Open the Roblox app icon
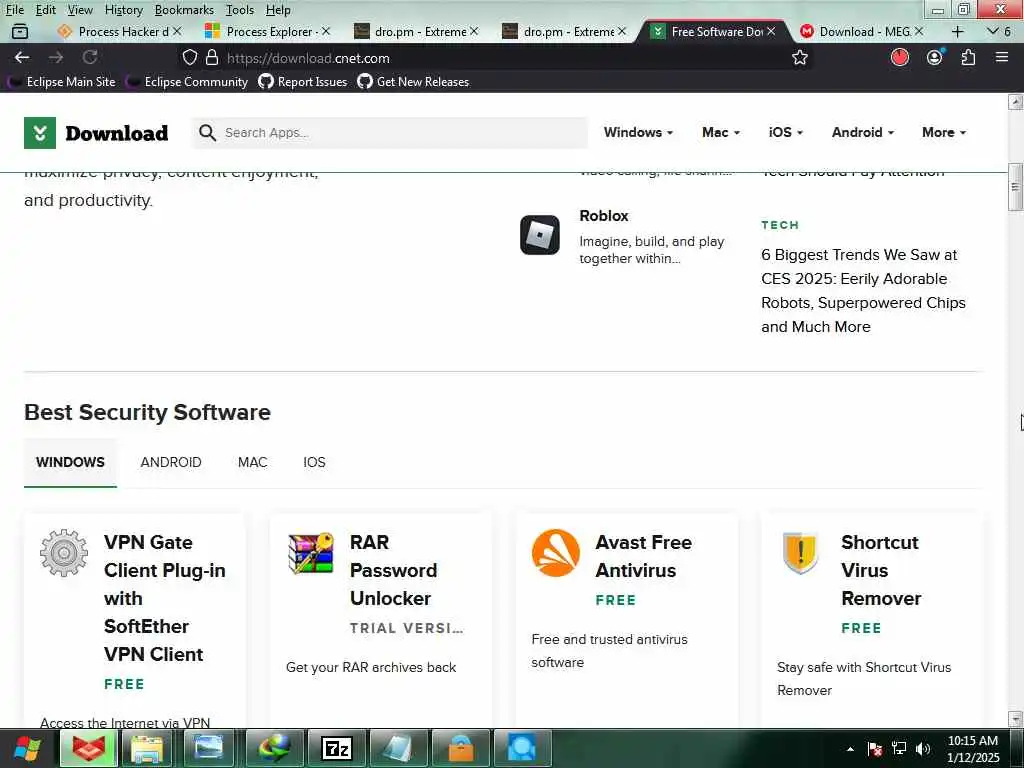This screenshot has height=768, width=1024. point(539,235)
